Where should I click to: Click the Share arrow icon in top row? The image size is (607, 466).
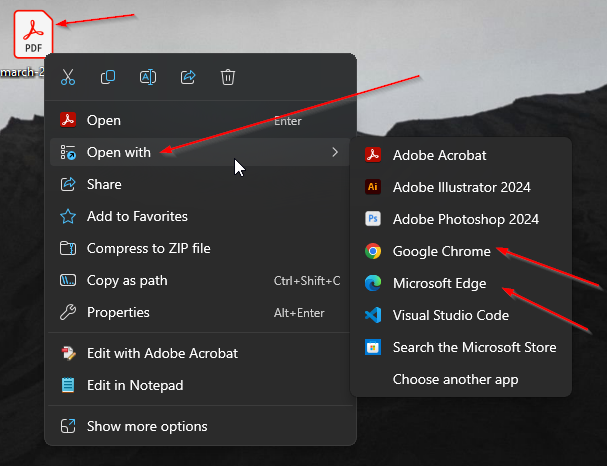(x=188, y=77)
